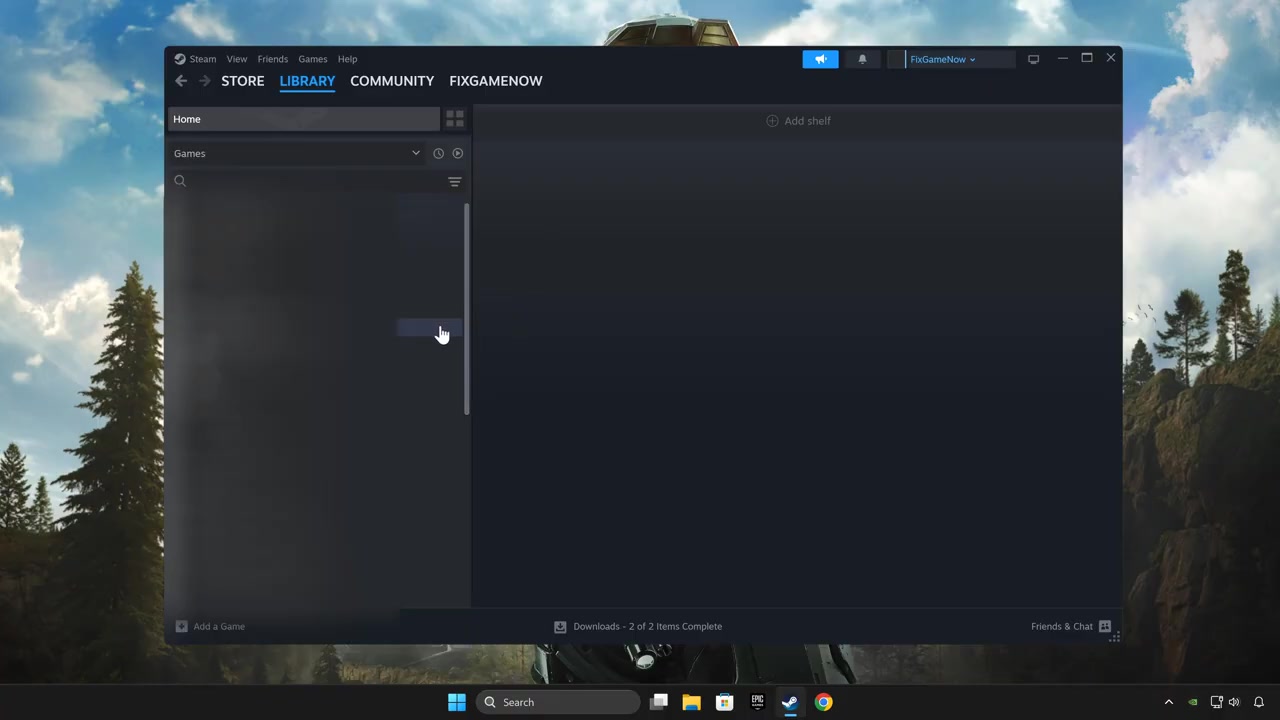Image resolution: width=1280 pixels, height=720 pixels.
Task: Open the network display tray icon
Action: tap(1217, 702)
